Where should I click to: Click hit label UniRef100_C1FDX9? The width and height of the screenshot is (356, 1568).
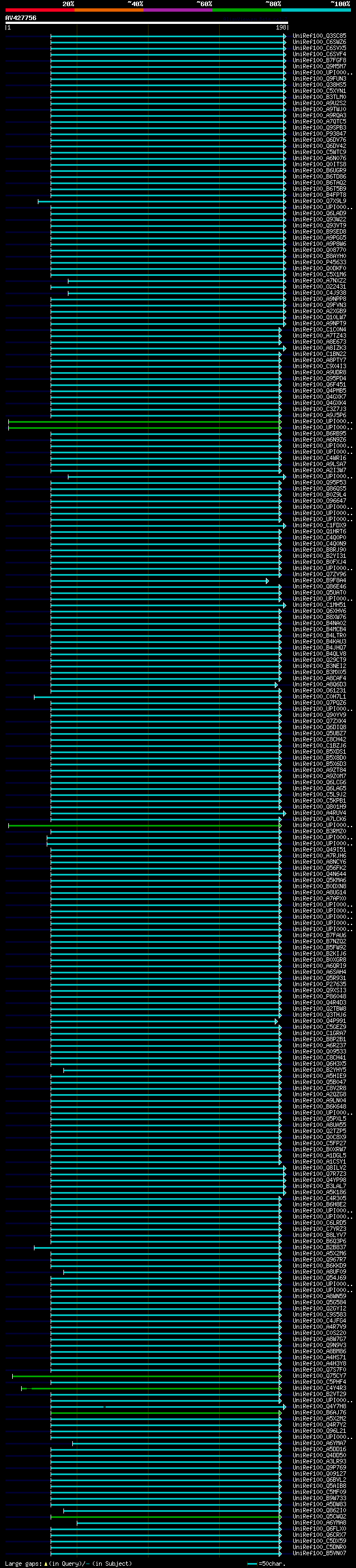(x=319, y=525)
